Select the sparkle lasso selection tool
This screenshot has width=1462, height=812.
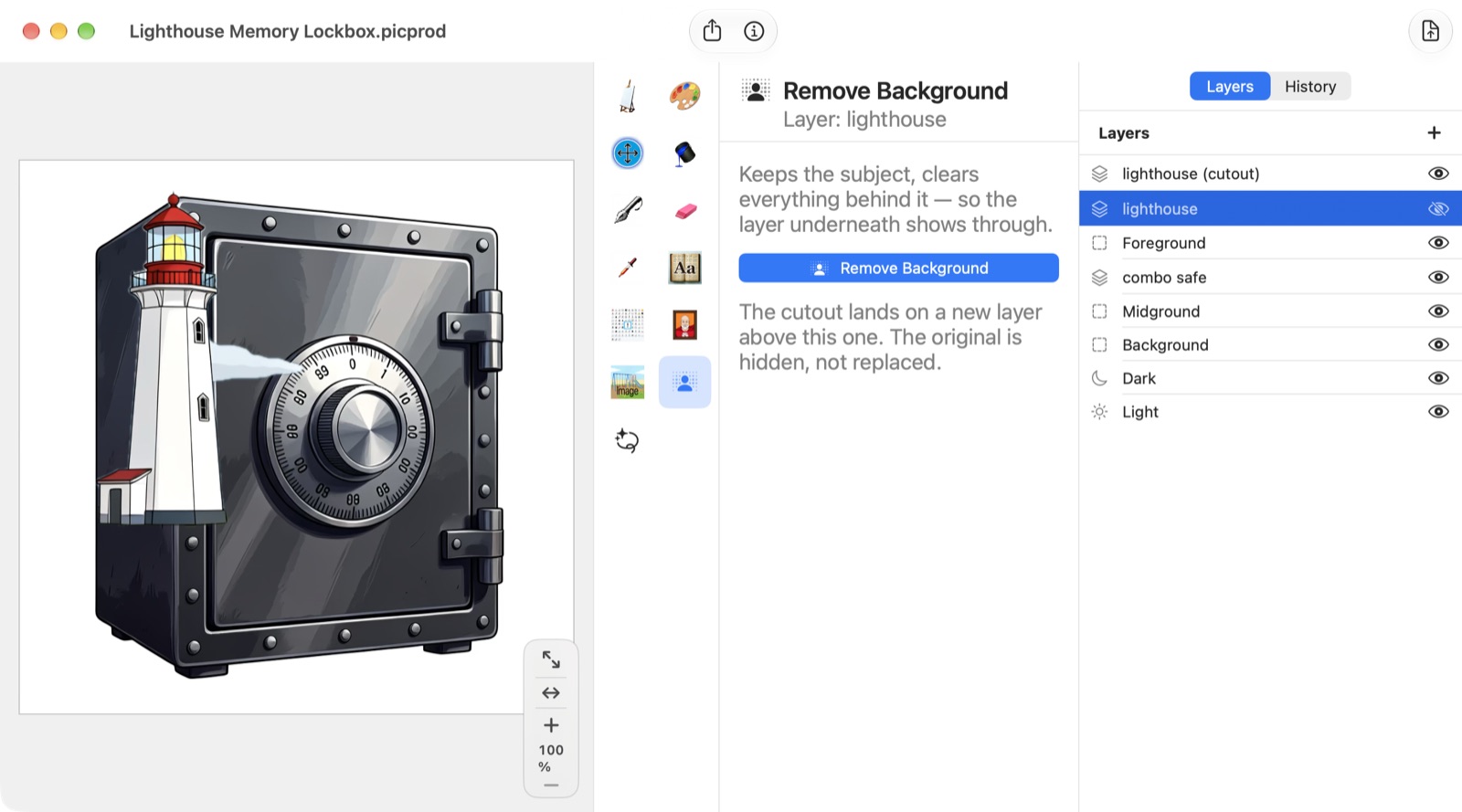628,440
